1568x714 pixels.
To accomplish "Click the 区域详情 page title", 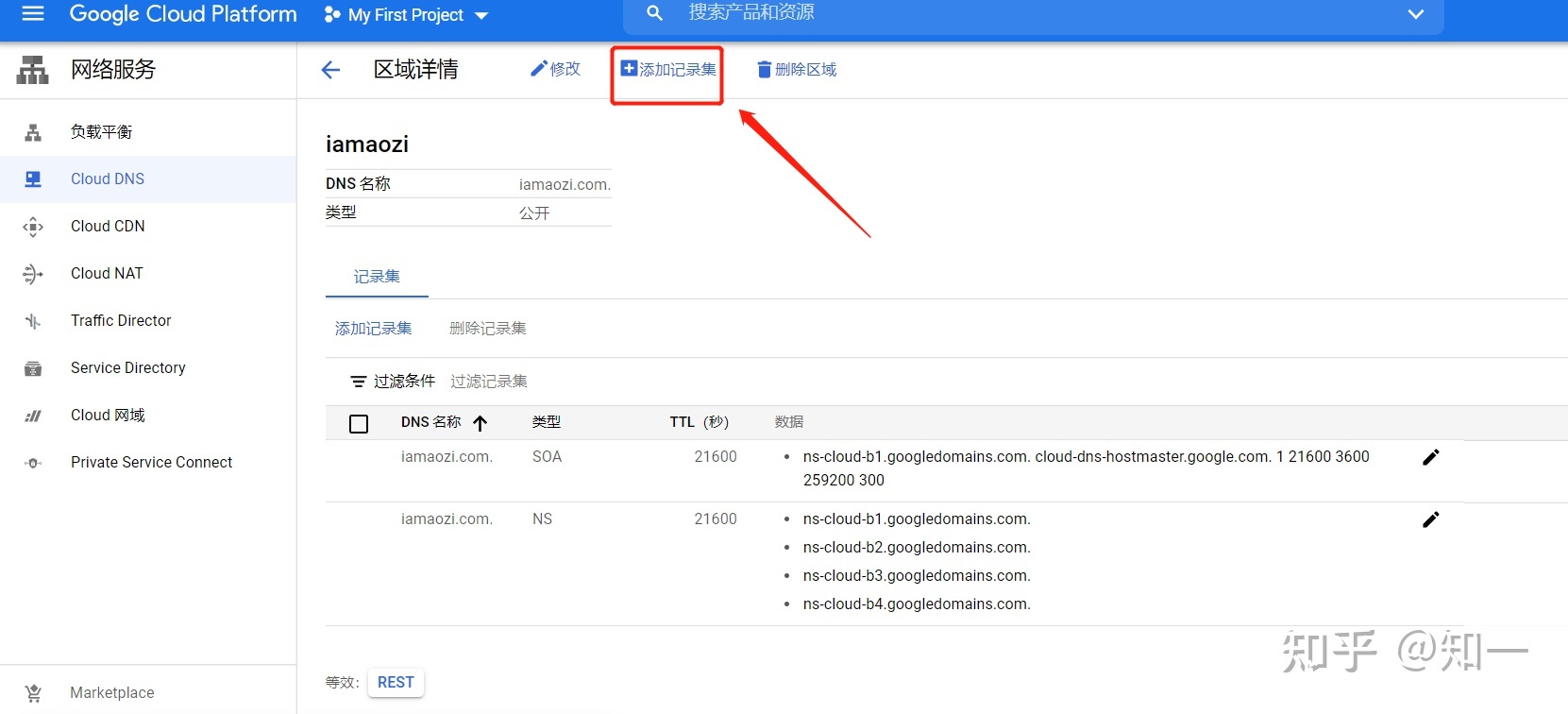I will click(x=416, y=69).
